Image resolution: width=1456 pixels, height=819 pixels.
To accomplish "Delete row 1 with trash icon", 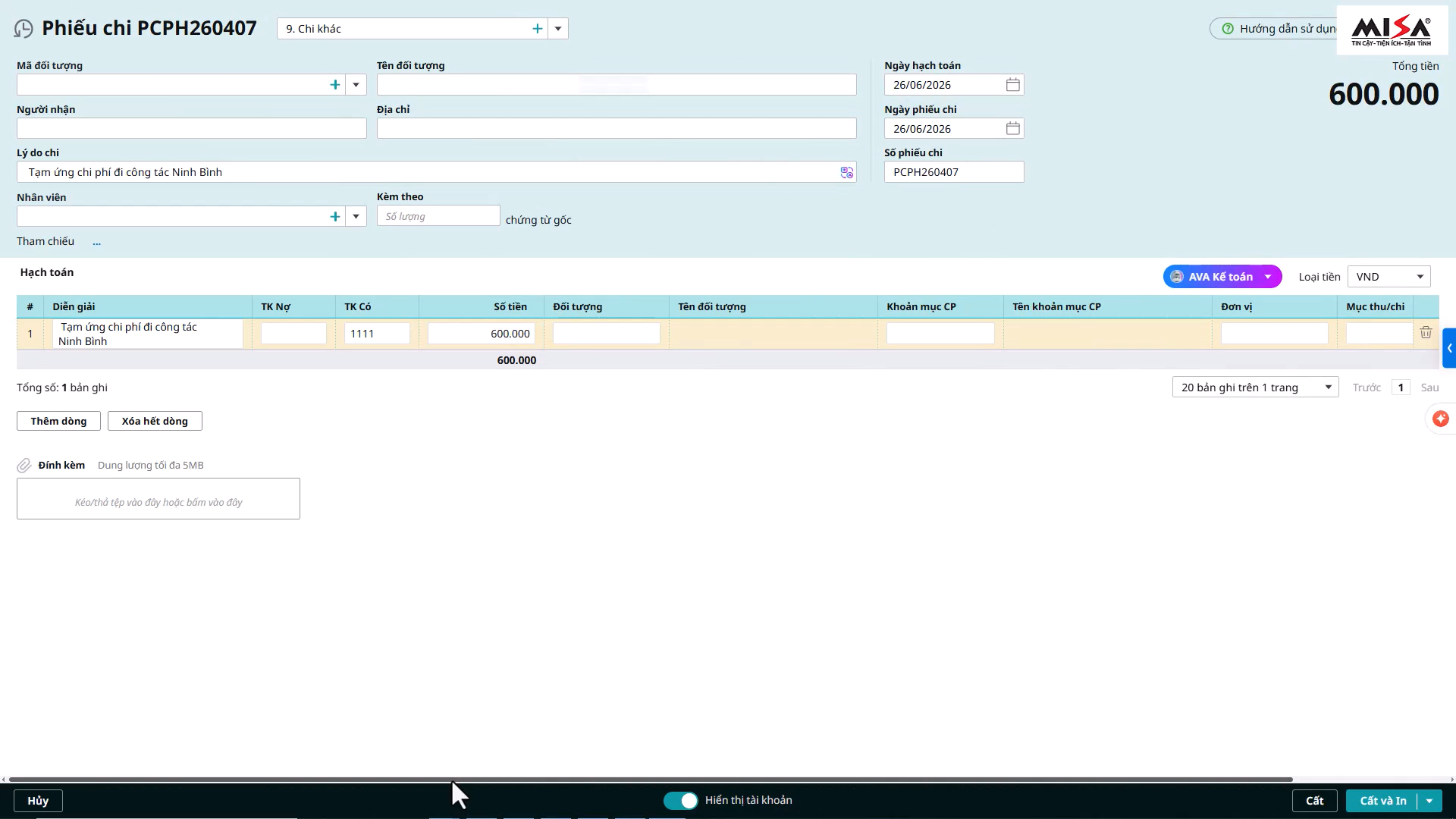I will pos(1426,333).
